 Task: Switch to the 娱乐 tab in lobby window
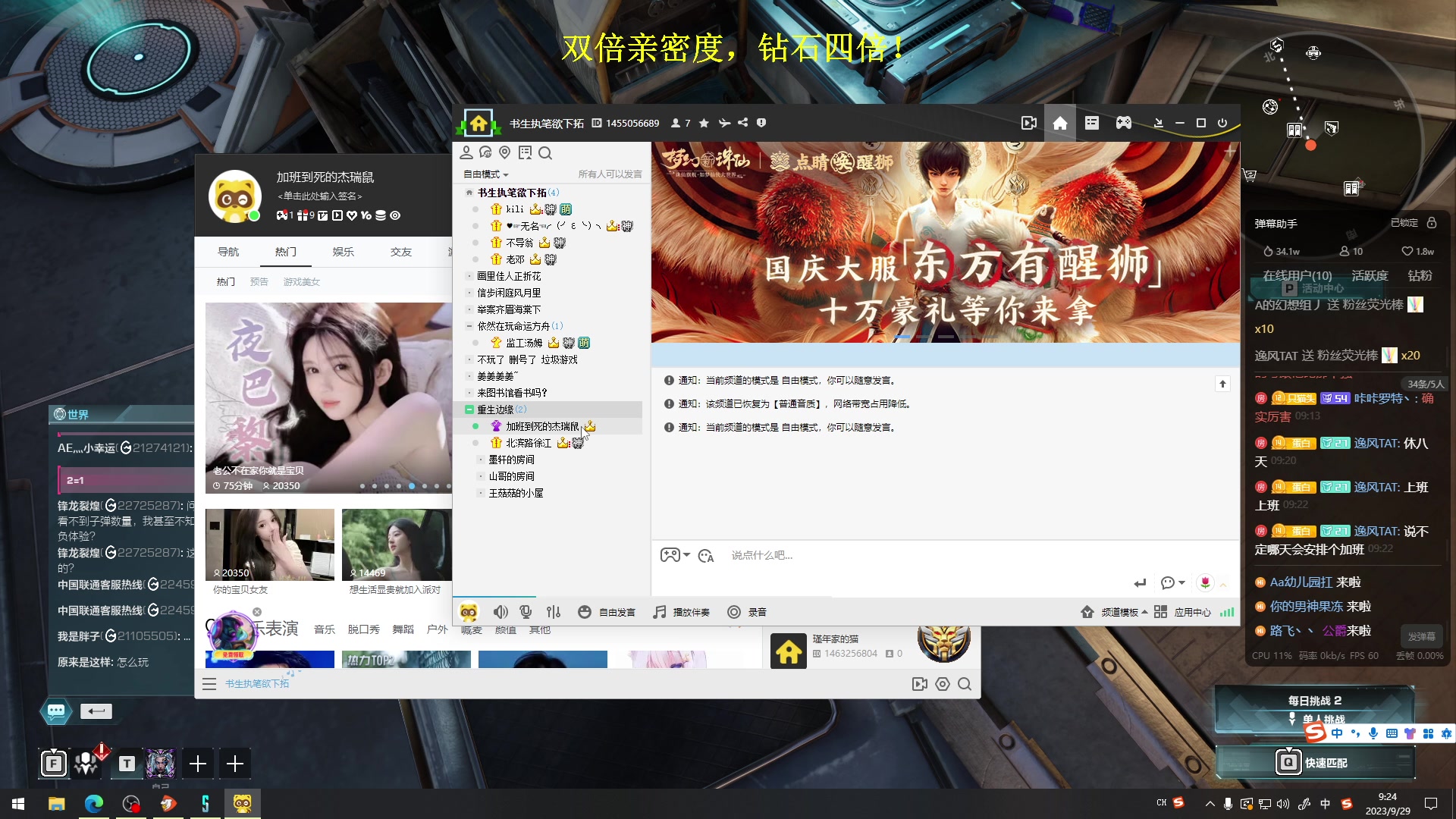pos(343,252)
